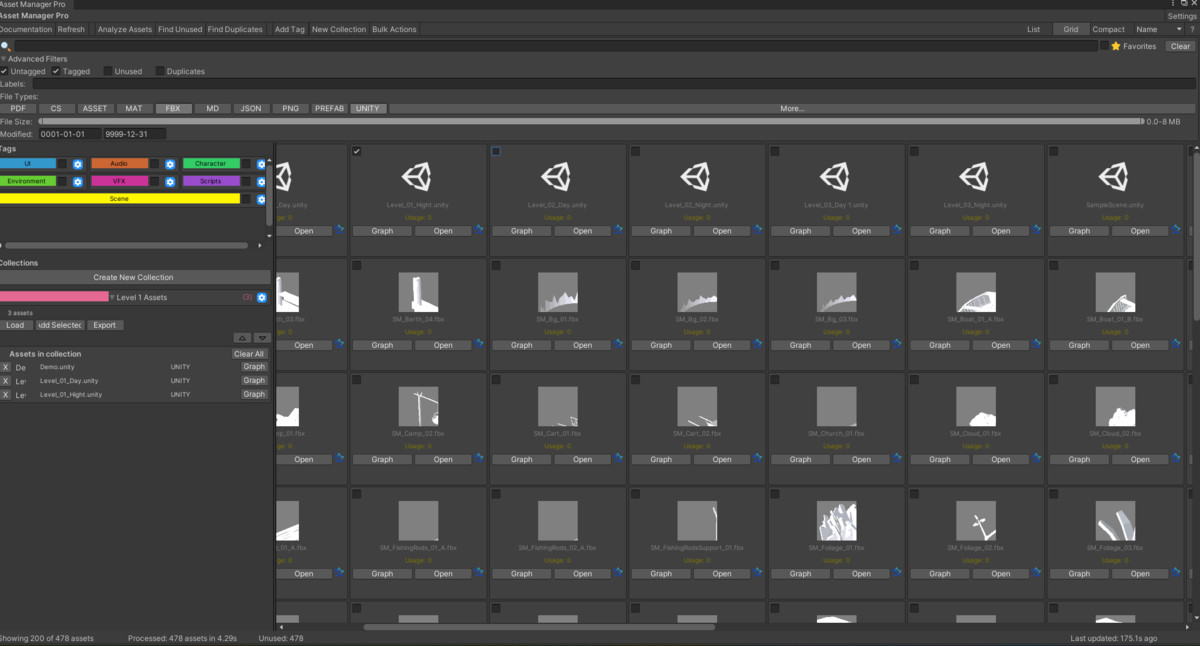Remove Demo.unity with its X icon

(x=4, y=367)
